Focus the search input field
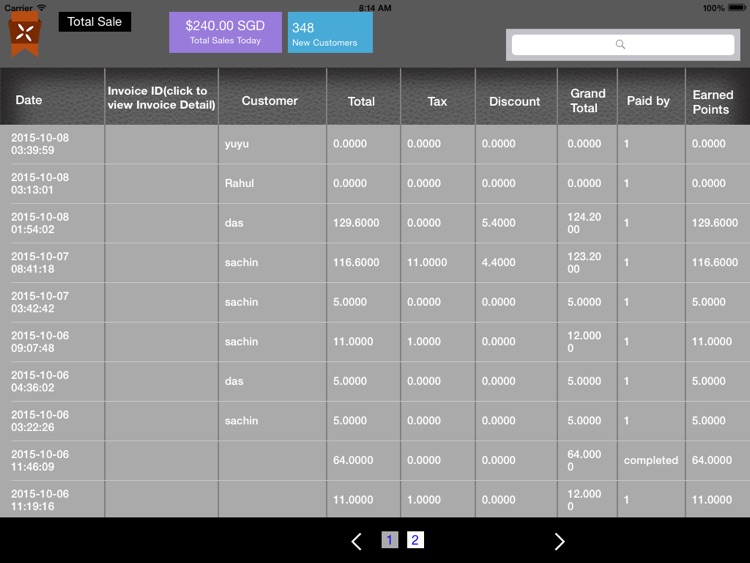Screen dimensions: 750x563 point(623,44)
